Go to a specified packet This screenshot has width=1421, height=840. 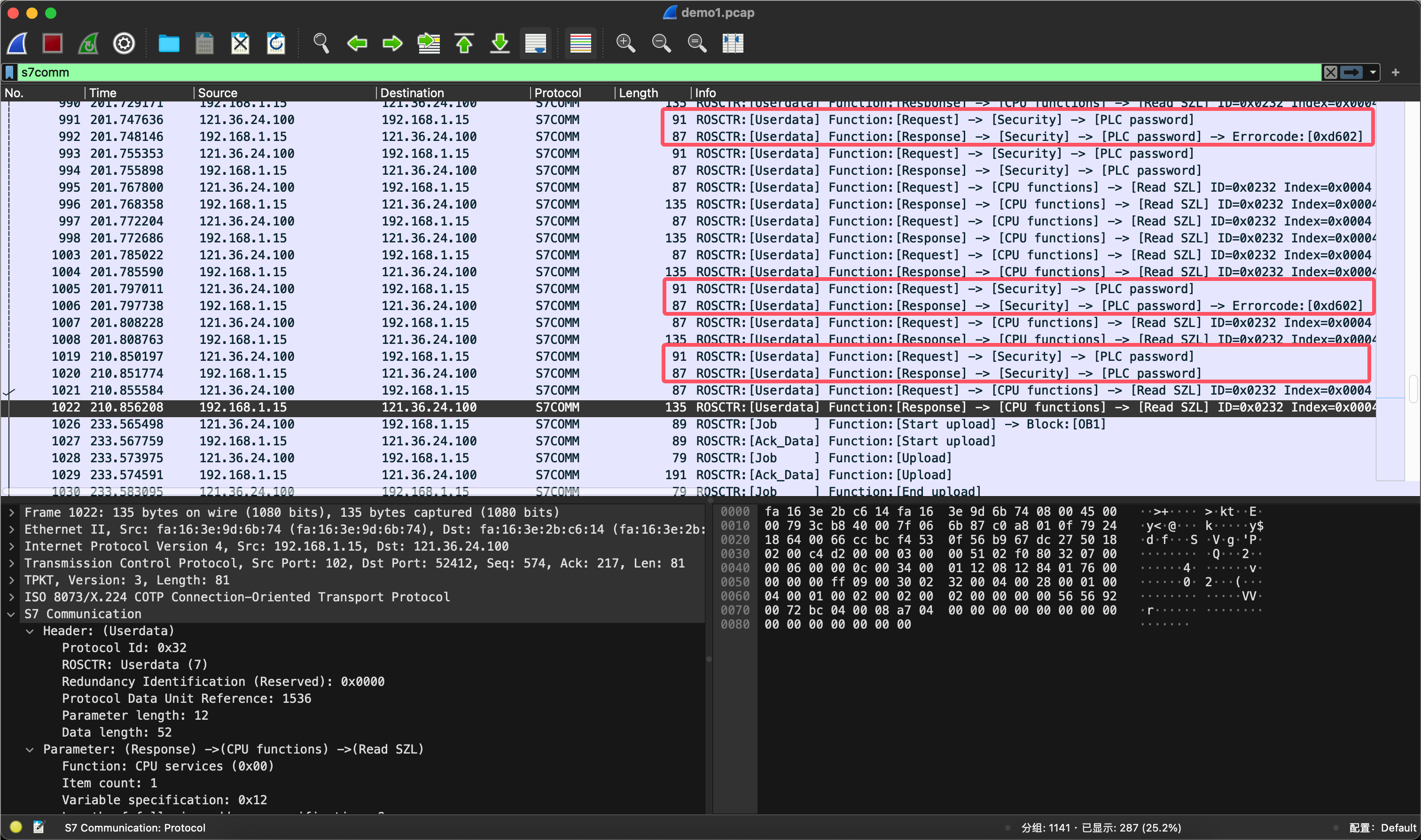click(x=429, y=43)
